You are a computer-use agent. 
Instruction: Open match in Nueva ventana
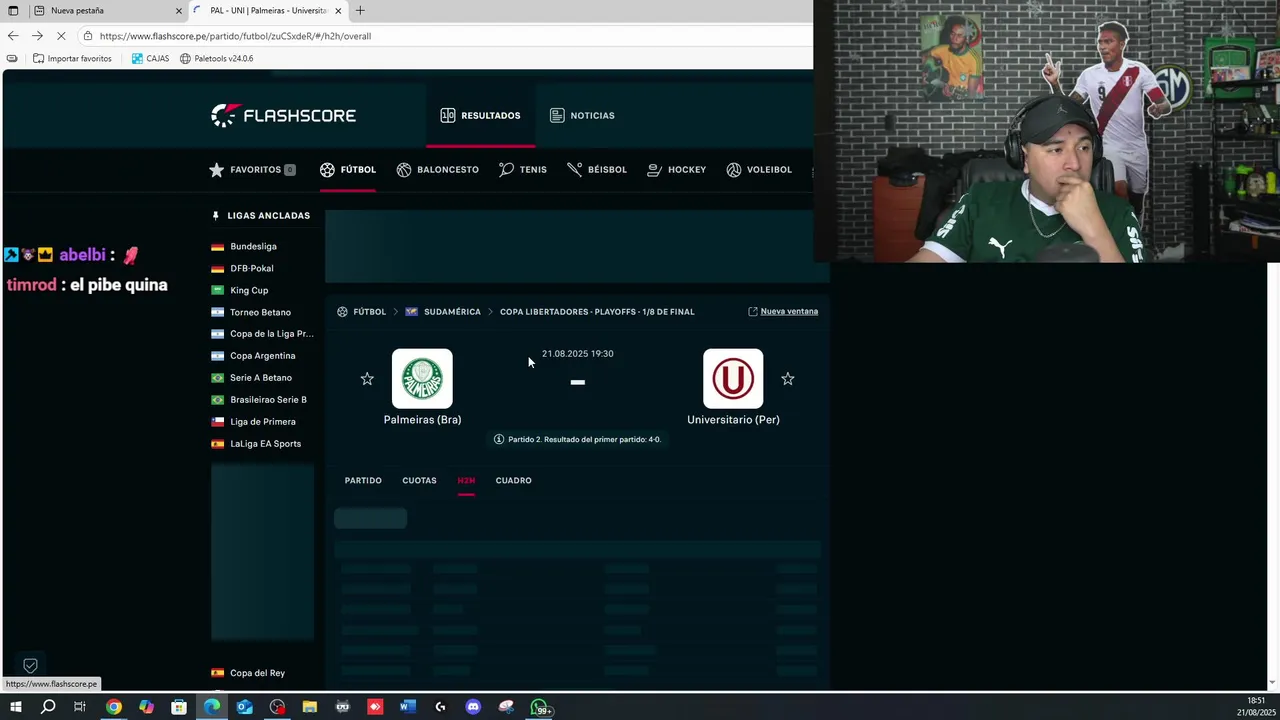783,311
